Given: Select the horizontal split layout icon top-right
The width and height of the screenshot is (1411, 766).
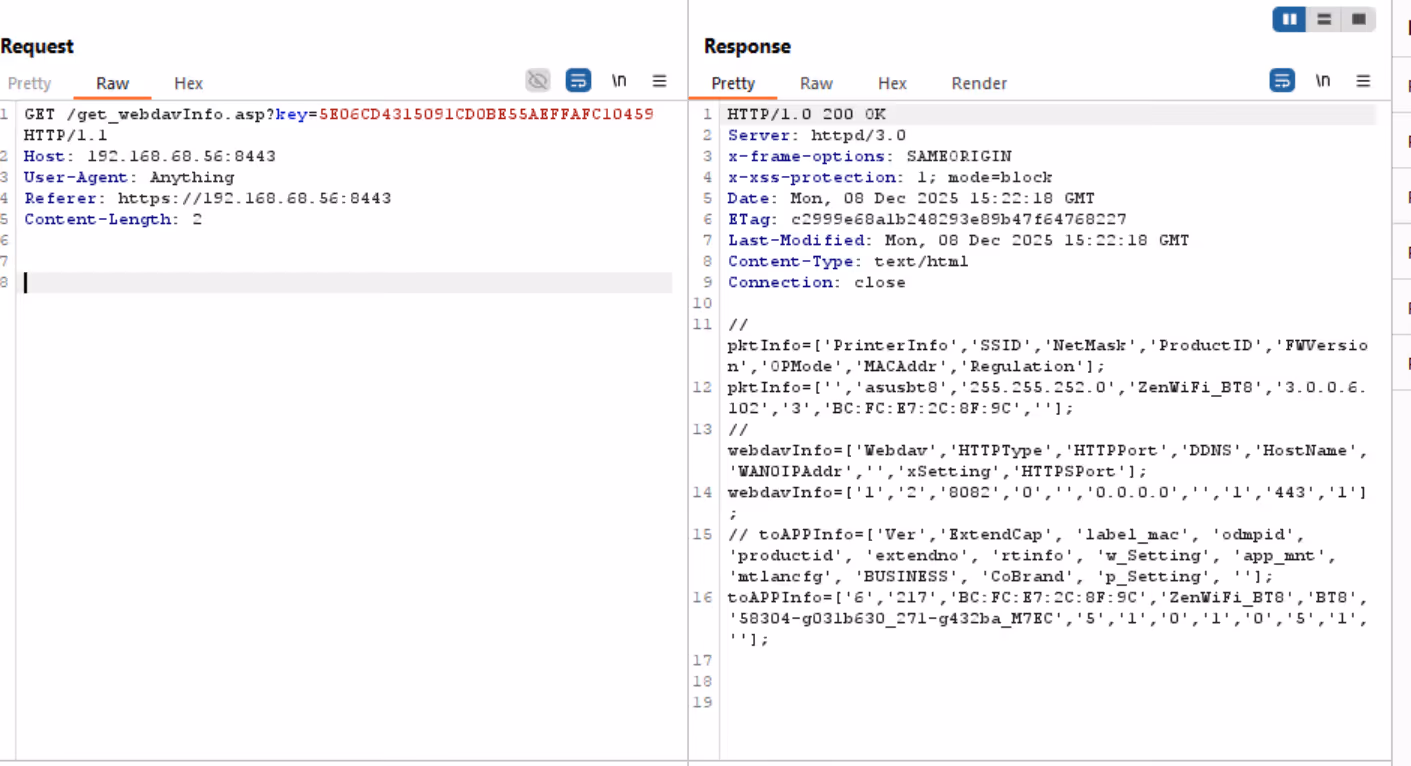Looking at the screenshot, I should pyautogui.click(x=1324, y=18).
